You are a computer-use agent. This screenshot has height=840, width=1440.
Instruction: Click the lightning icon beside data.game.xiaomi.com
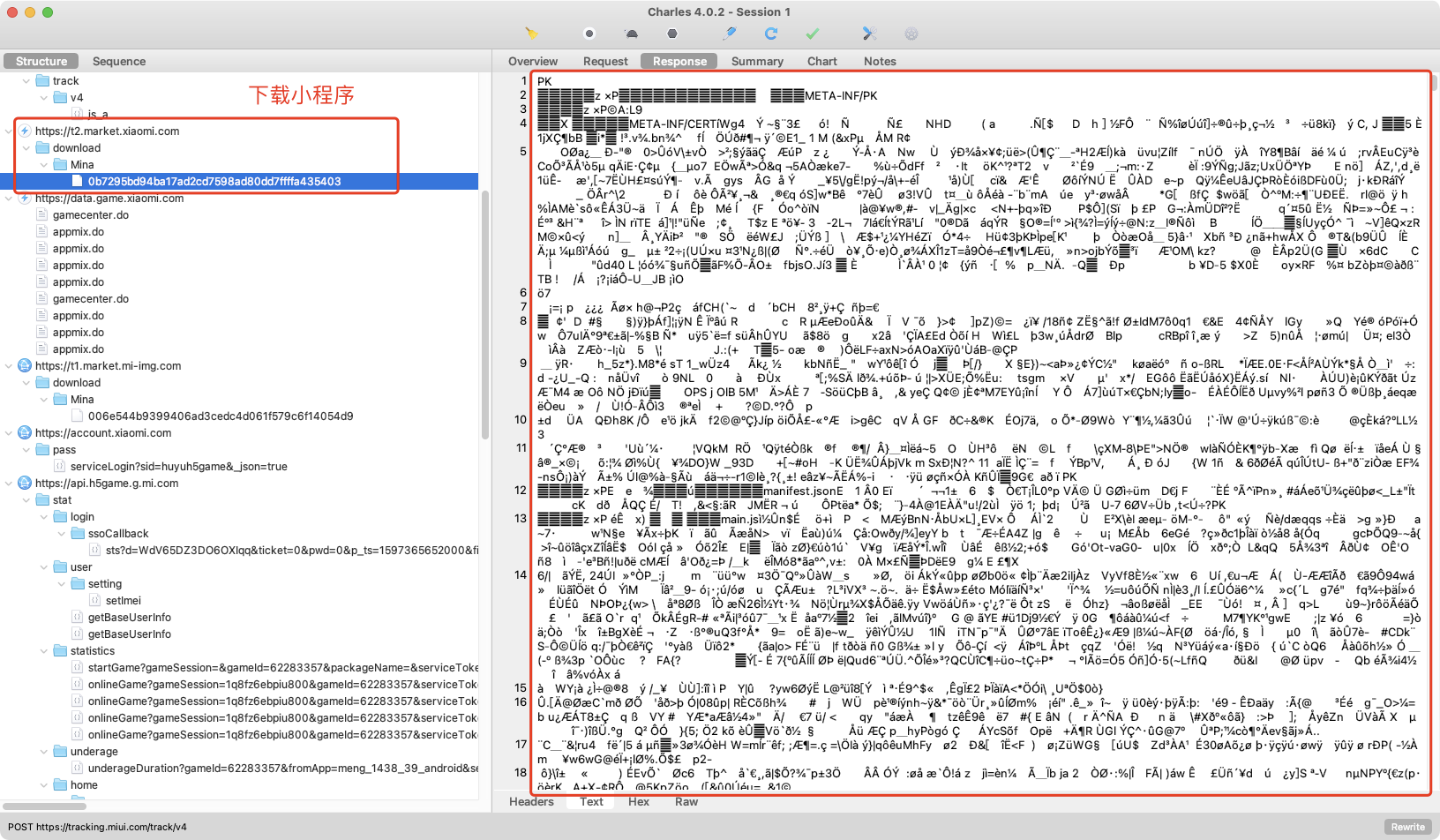(26, 199)
